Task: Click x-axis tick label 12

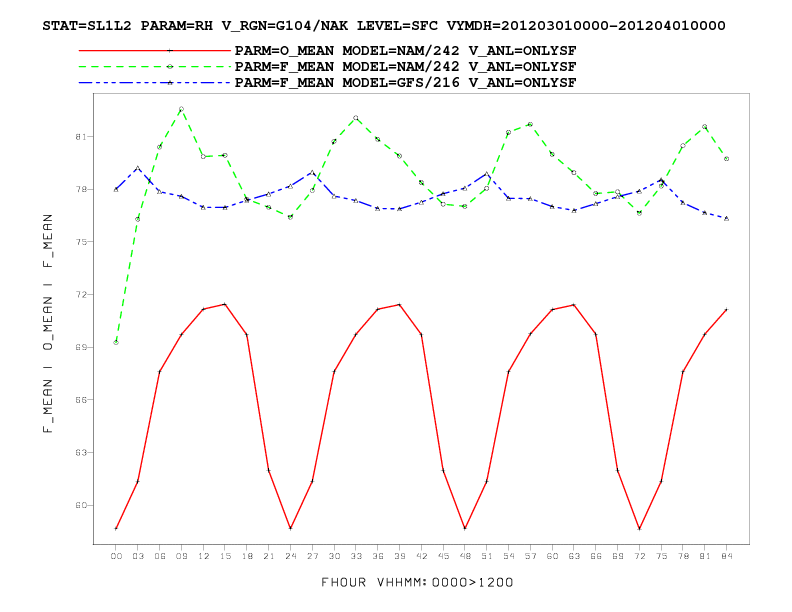Action: (x=203, y=556)
